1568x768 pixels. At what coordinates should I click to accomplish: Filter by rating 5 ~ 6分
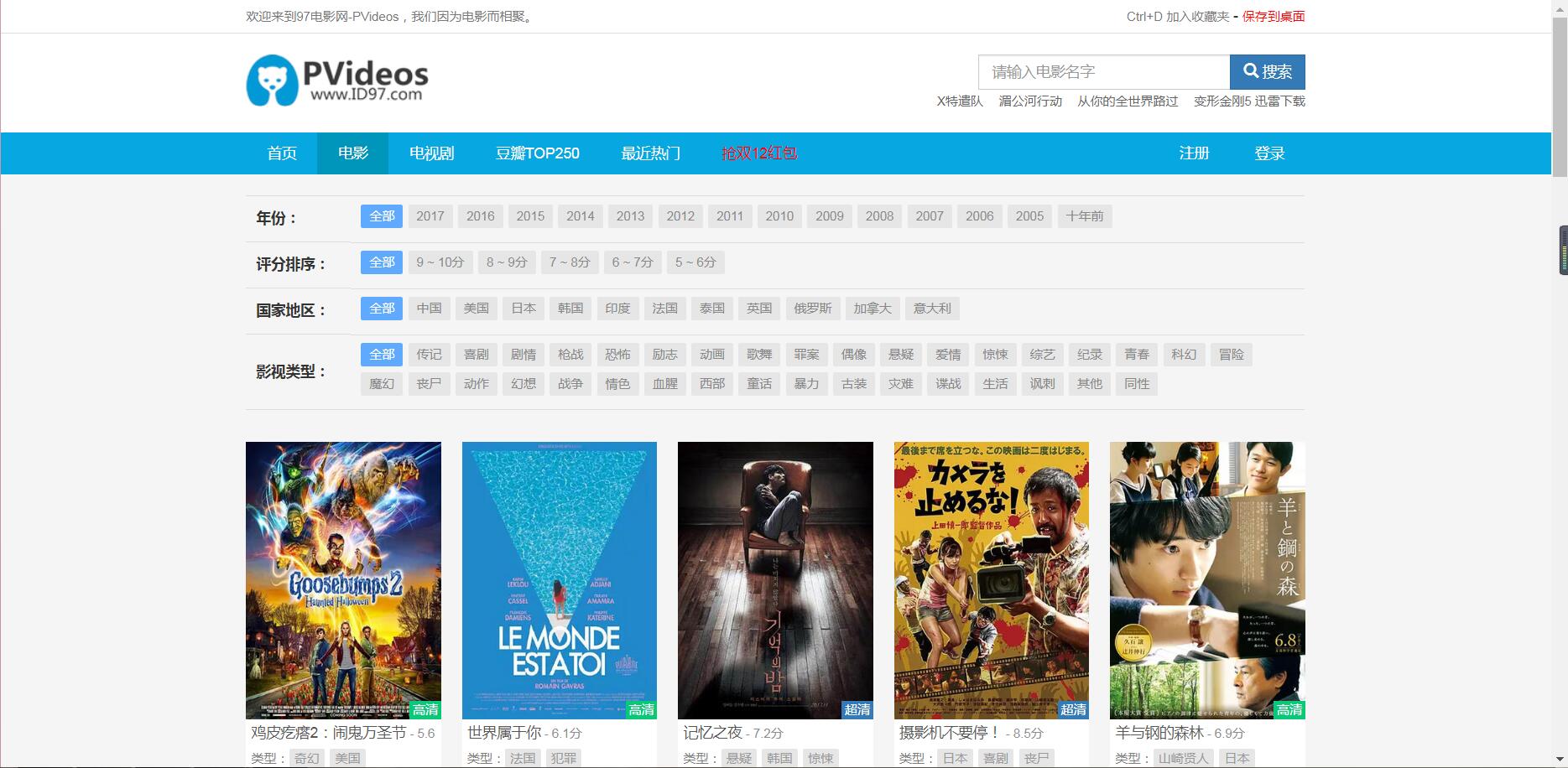(695, 262)
